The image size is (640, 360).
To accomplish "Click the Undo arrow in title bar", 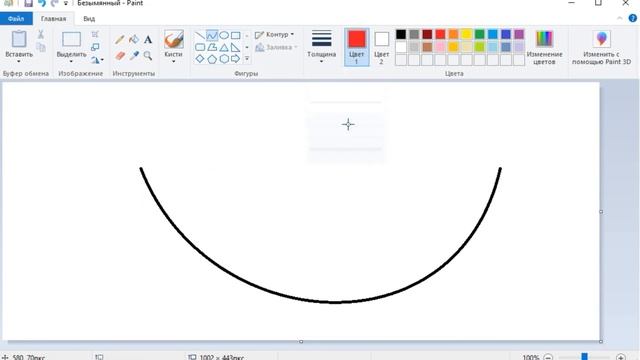I will click(x=42, y=3).
